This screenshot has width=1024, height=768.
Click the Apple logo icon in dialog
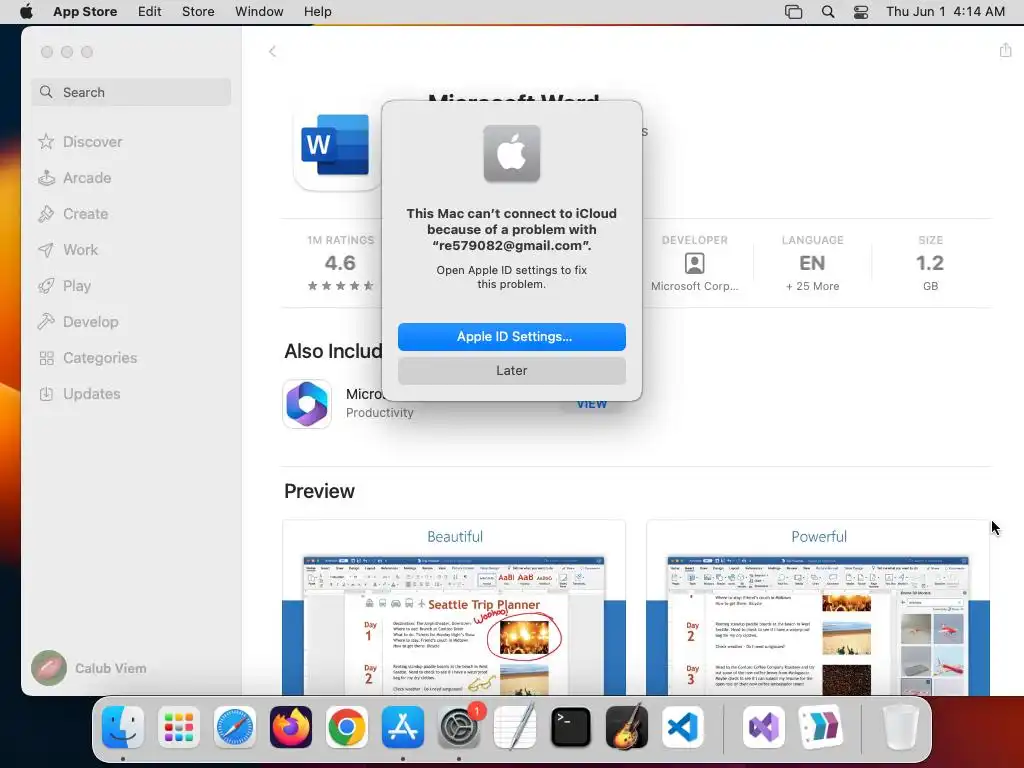coord(511,153)
